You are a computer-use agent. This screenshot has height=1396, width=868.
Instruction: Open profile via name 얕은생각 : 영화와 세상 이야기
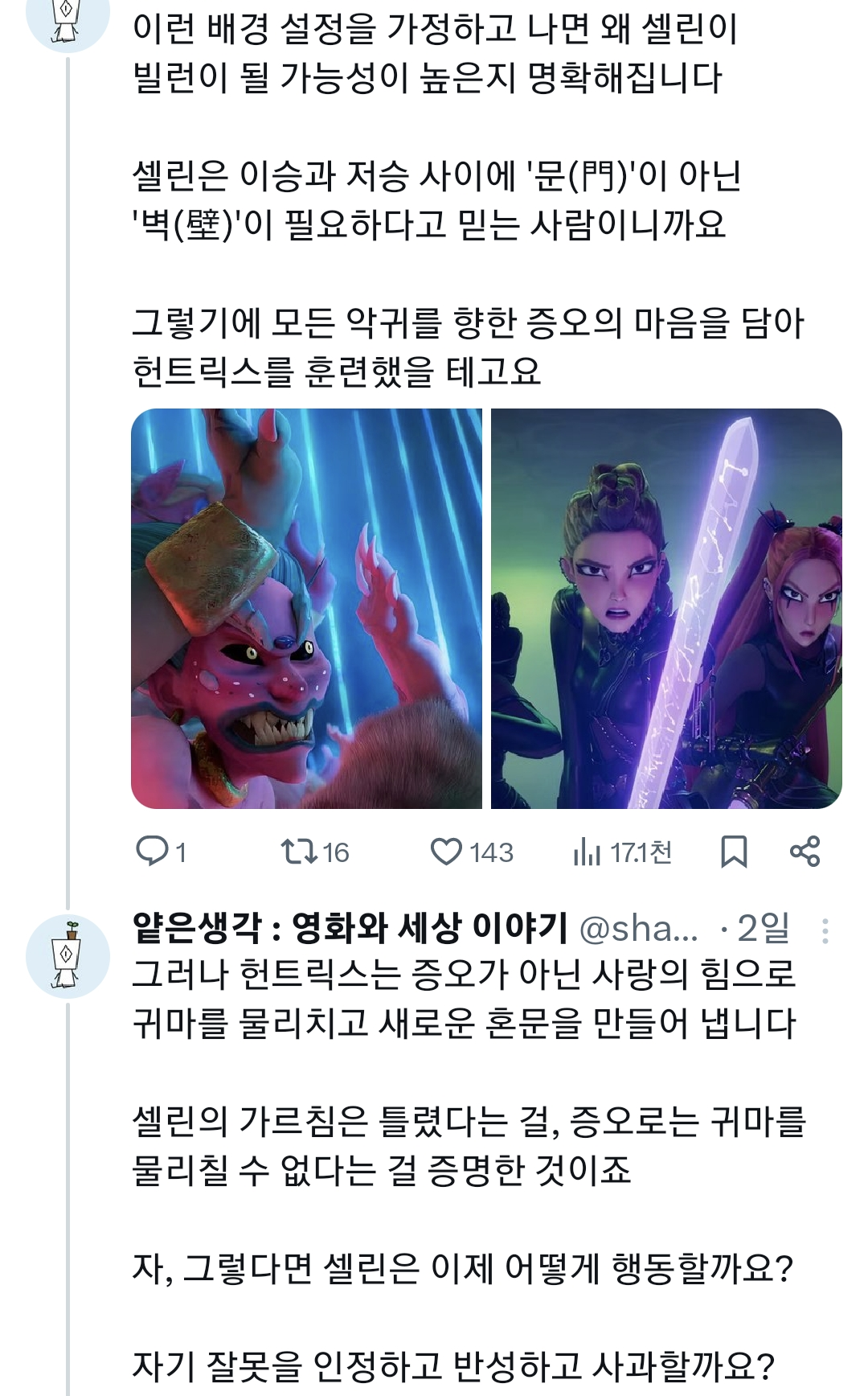(x=350, y=928)
